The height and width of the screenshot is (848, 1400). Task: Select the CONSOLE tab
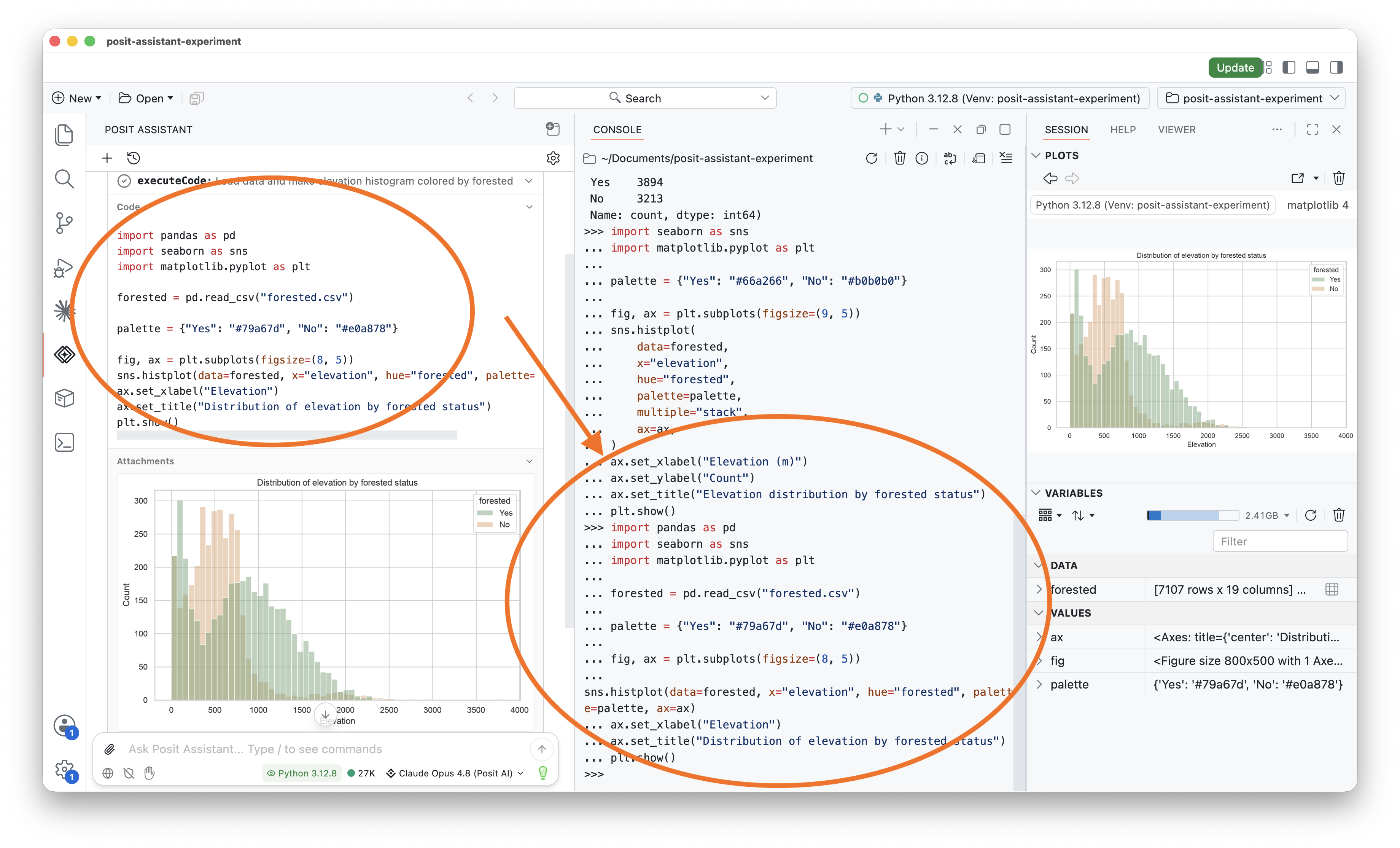click(617, 129)
